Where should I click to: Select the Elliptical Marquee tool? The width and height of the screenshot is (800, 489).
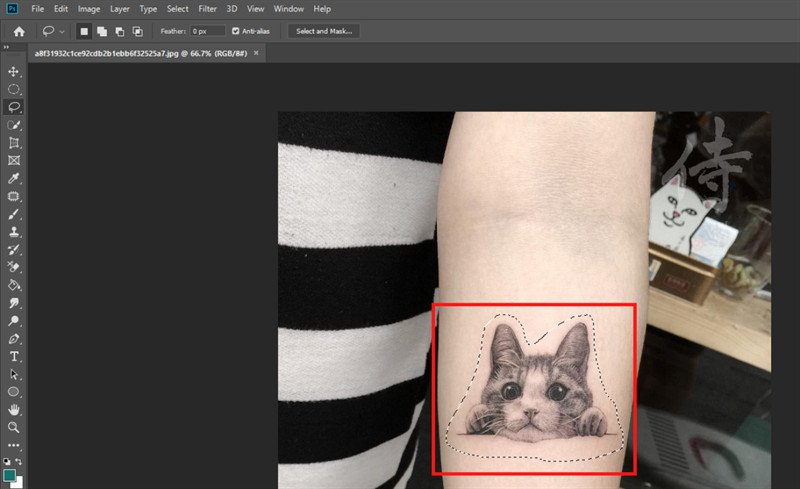[x=14, y=89]
